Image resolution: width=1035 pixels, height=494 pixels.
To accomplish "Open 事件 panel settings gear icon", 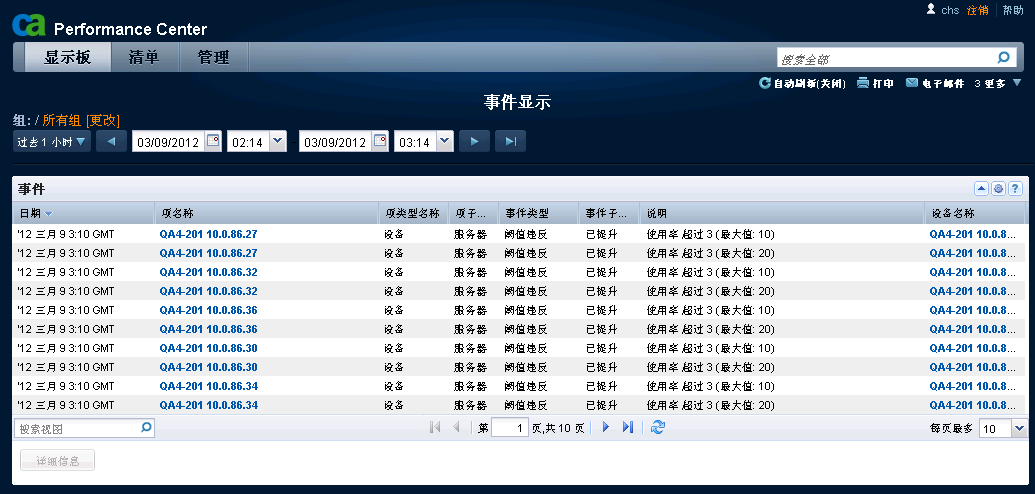I will tap(998, 189).
